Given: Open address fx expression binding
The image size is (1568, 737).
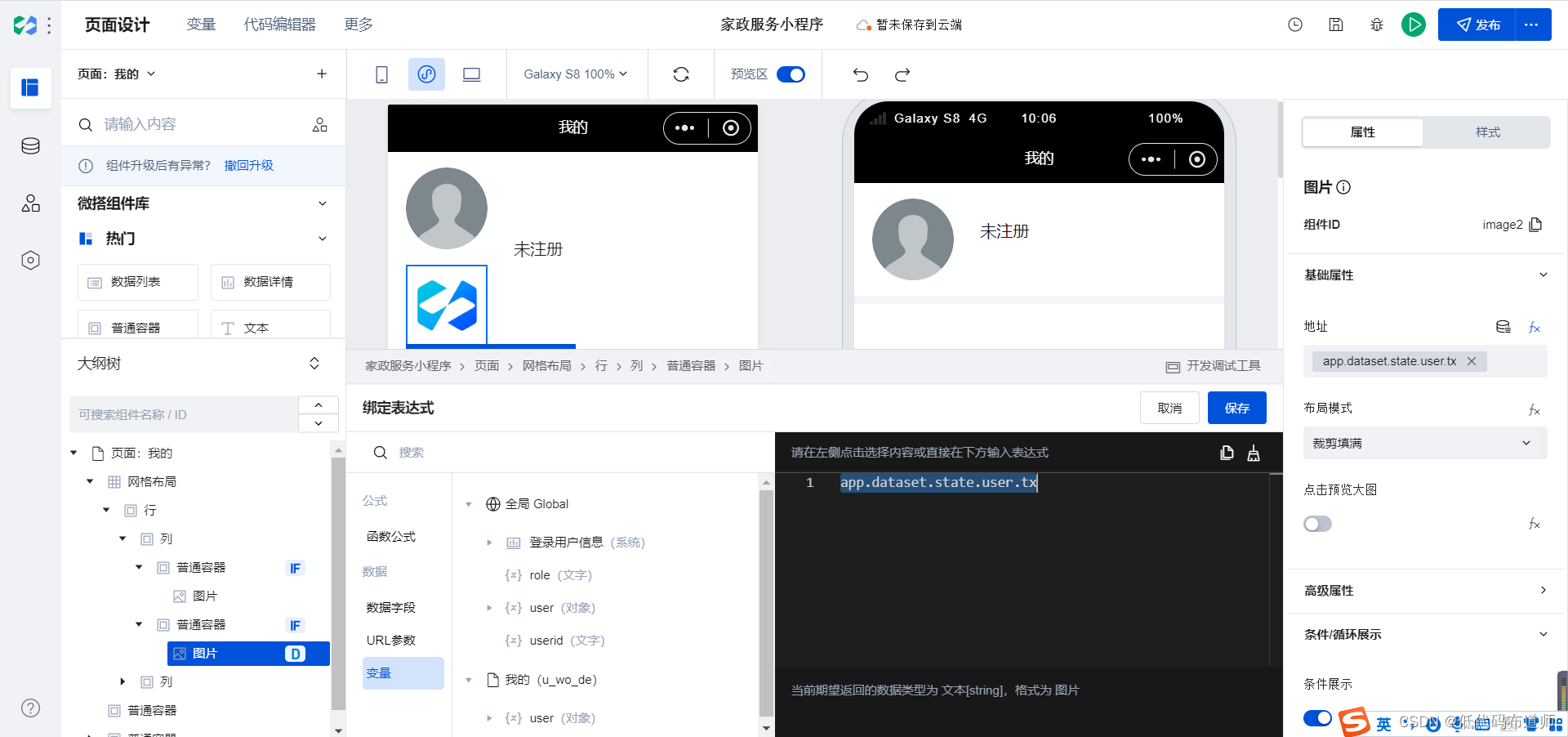Looking at the screenshot, I should 1535,328.
